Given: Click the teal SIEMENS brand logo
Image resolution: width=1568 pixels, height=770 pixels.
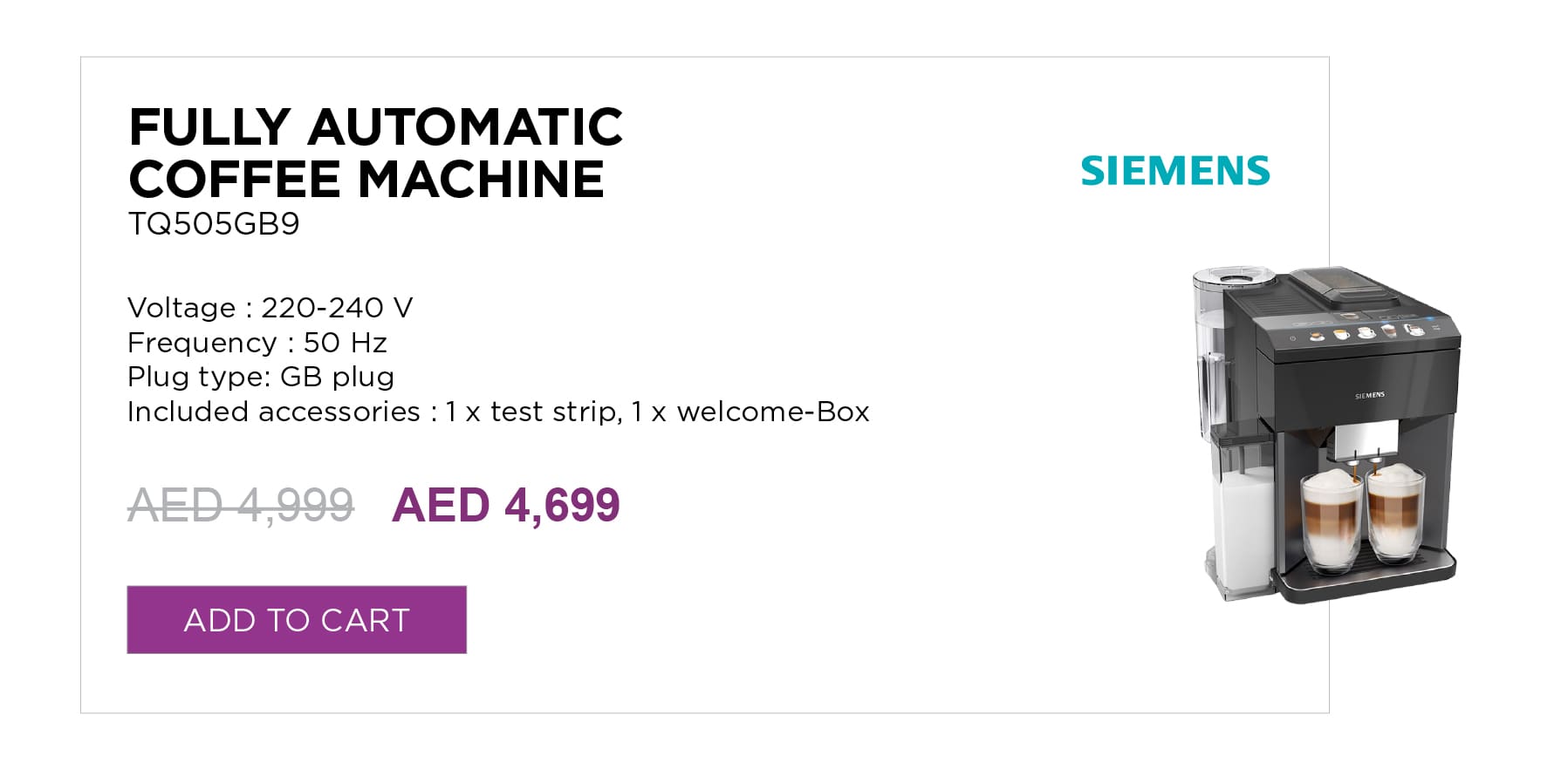Looking at the screenshot, I should [x=1175, y=171].
